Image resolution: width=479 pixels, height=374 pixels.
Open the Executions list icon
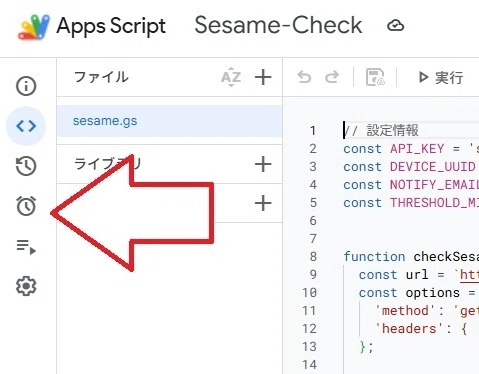[26, 247]
